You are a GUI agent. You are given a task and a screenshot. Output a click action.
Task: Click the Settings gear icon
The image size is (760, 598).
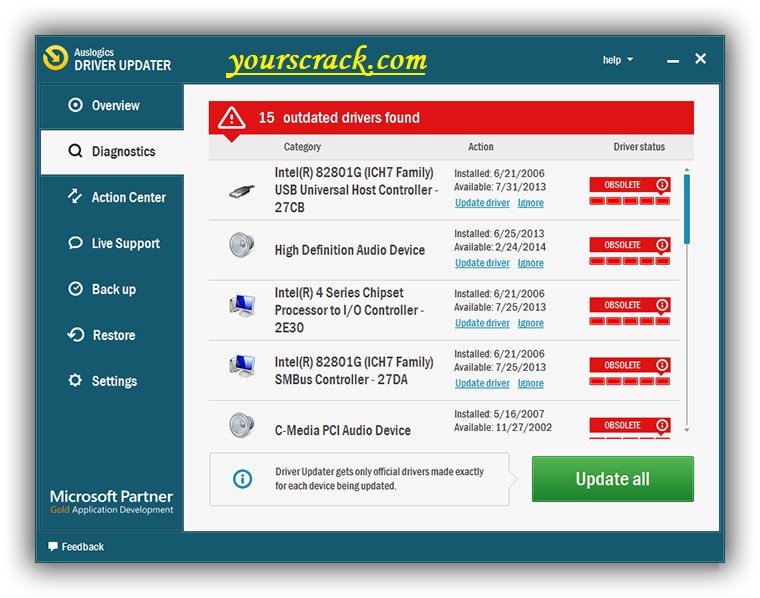tap(75, 380)
